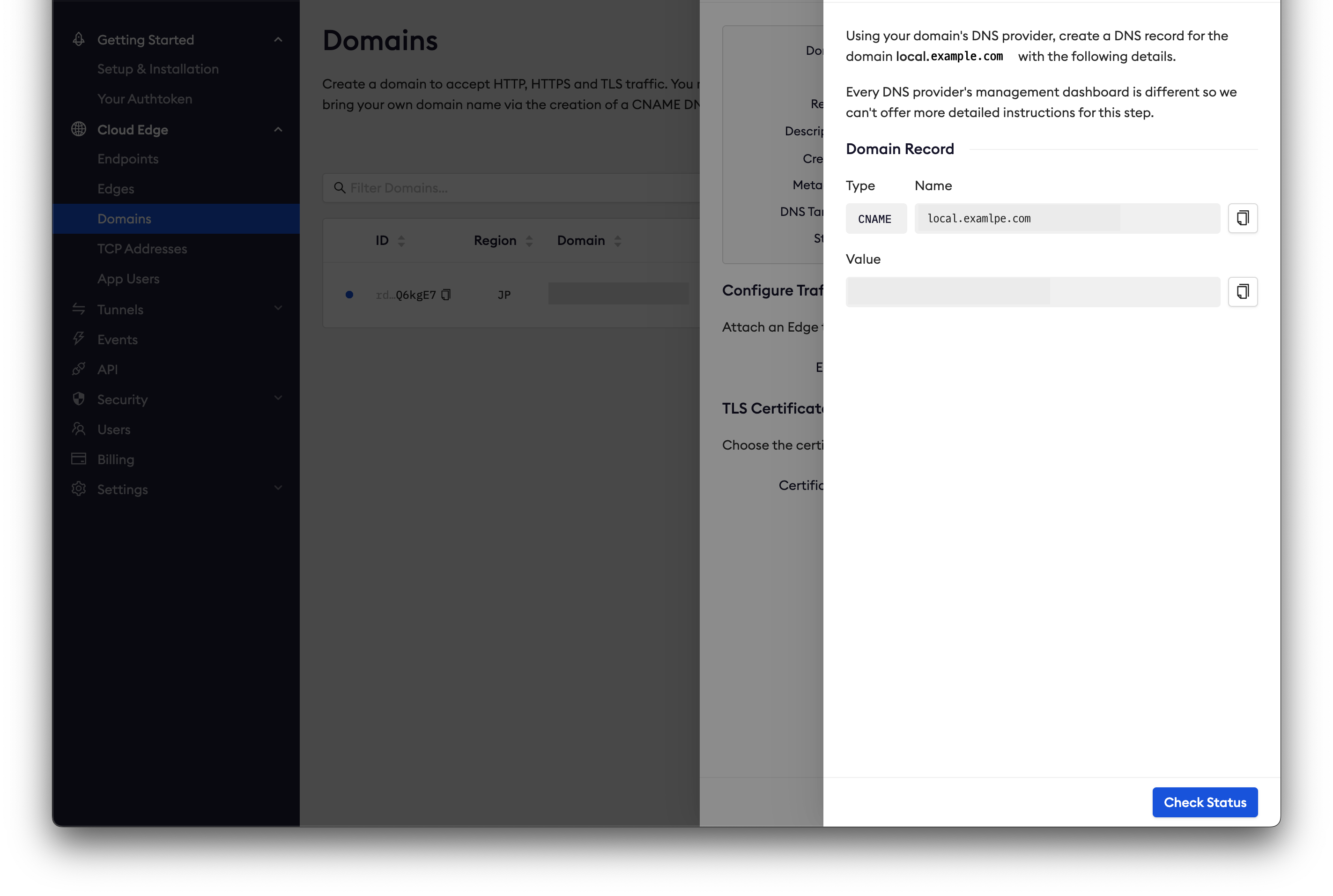This screenshot has width=1333, height=896.
Task: Click the Configure Traffic heading behind the panel
Action: [x=772, y=290]
